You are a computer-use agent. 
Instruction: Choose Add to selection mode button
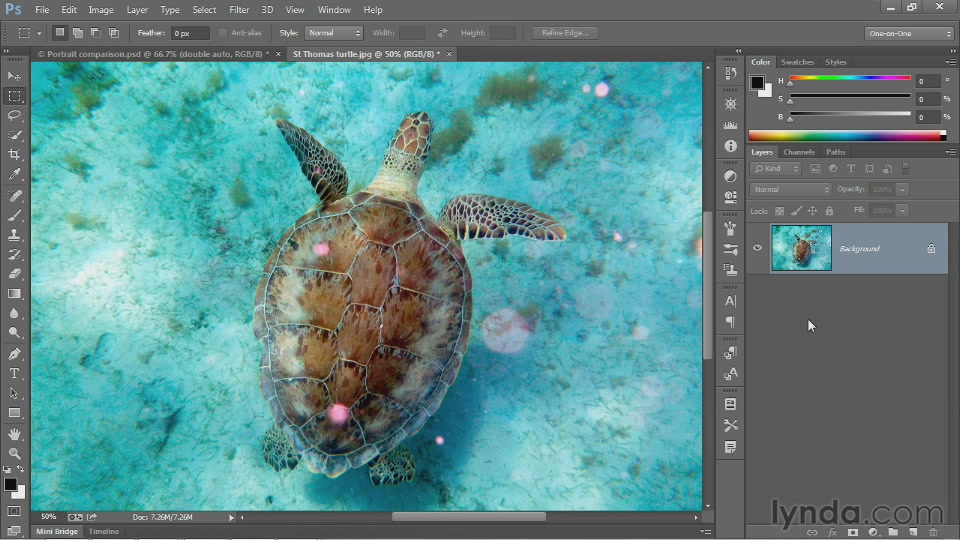point(78,32)
